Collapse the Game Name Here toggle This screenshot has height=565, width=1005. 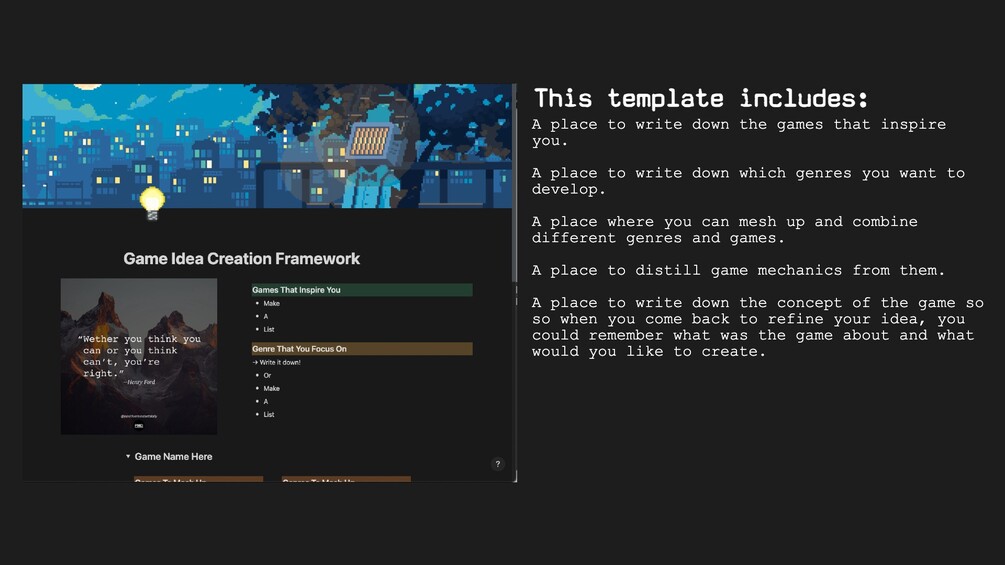(x=128, y=457)
